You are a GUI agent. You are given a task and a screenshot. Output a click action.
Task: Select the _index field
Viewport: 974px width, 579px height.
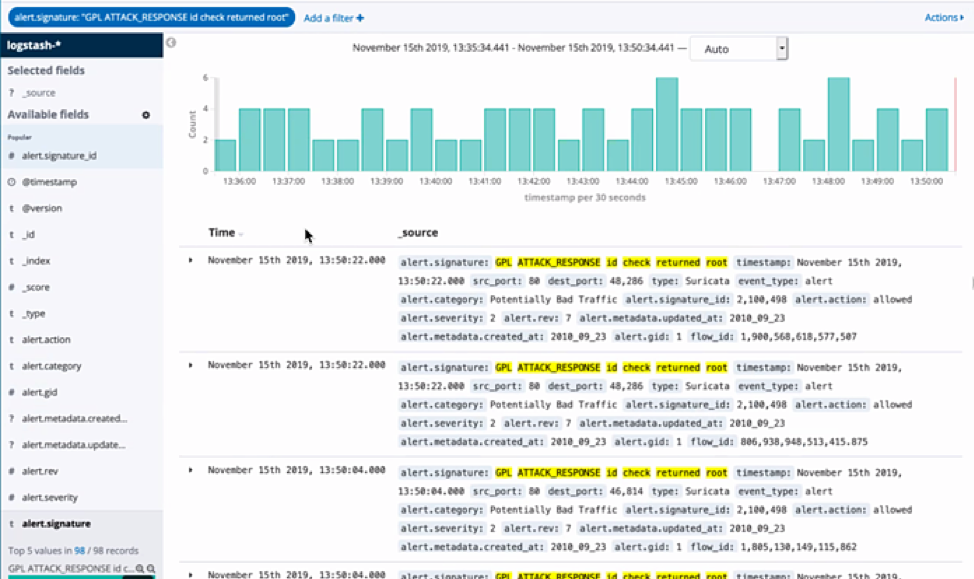(x=82, y=261)
